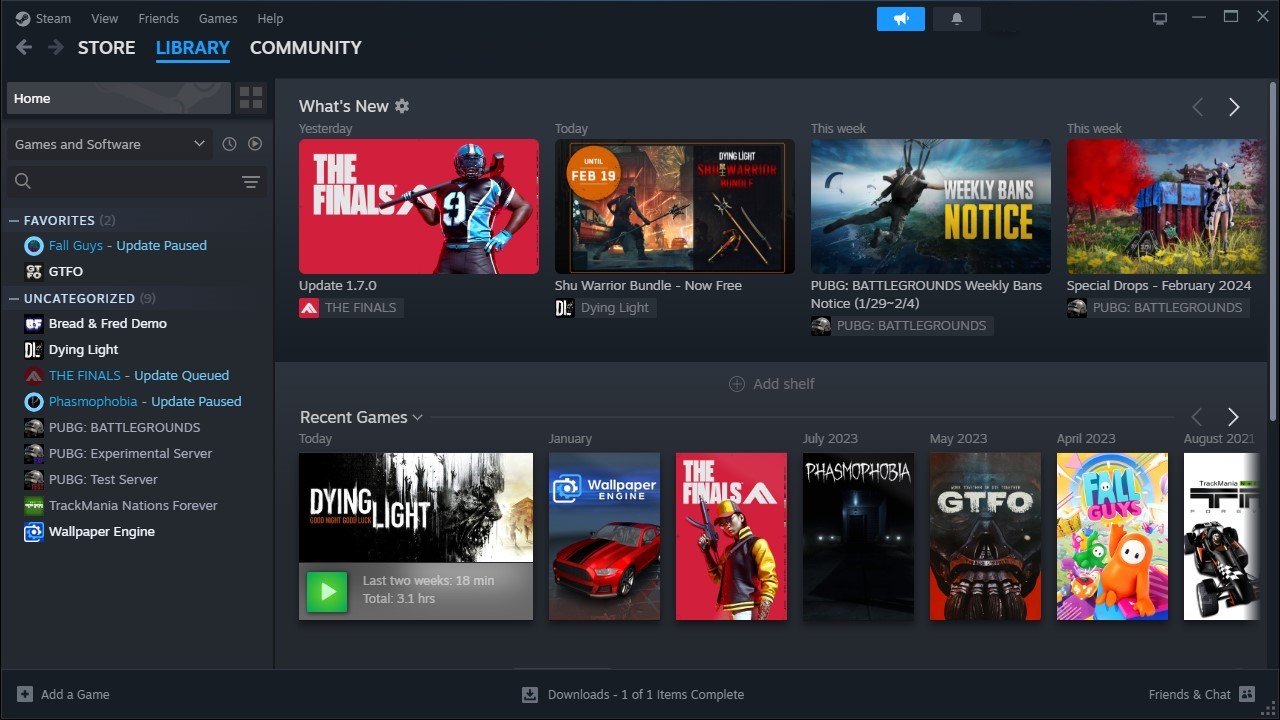Switch to the COMMUNITY tab

click(305, 47)
